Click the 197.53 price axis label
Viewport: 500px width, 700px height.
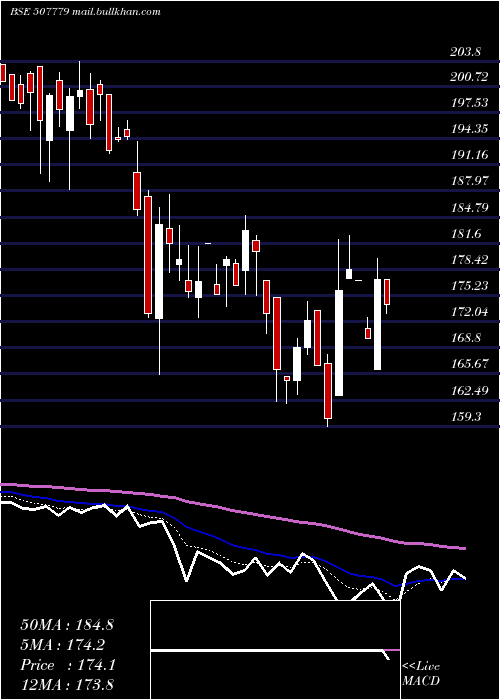click(x=469, y=103)
